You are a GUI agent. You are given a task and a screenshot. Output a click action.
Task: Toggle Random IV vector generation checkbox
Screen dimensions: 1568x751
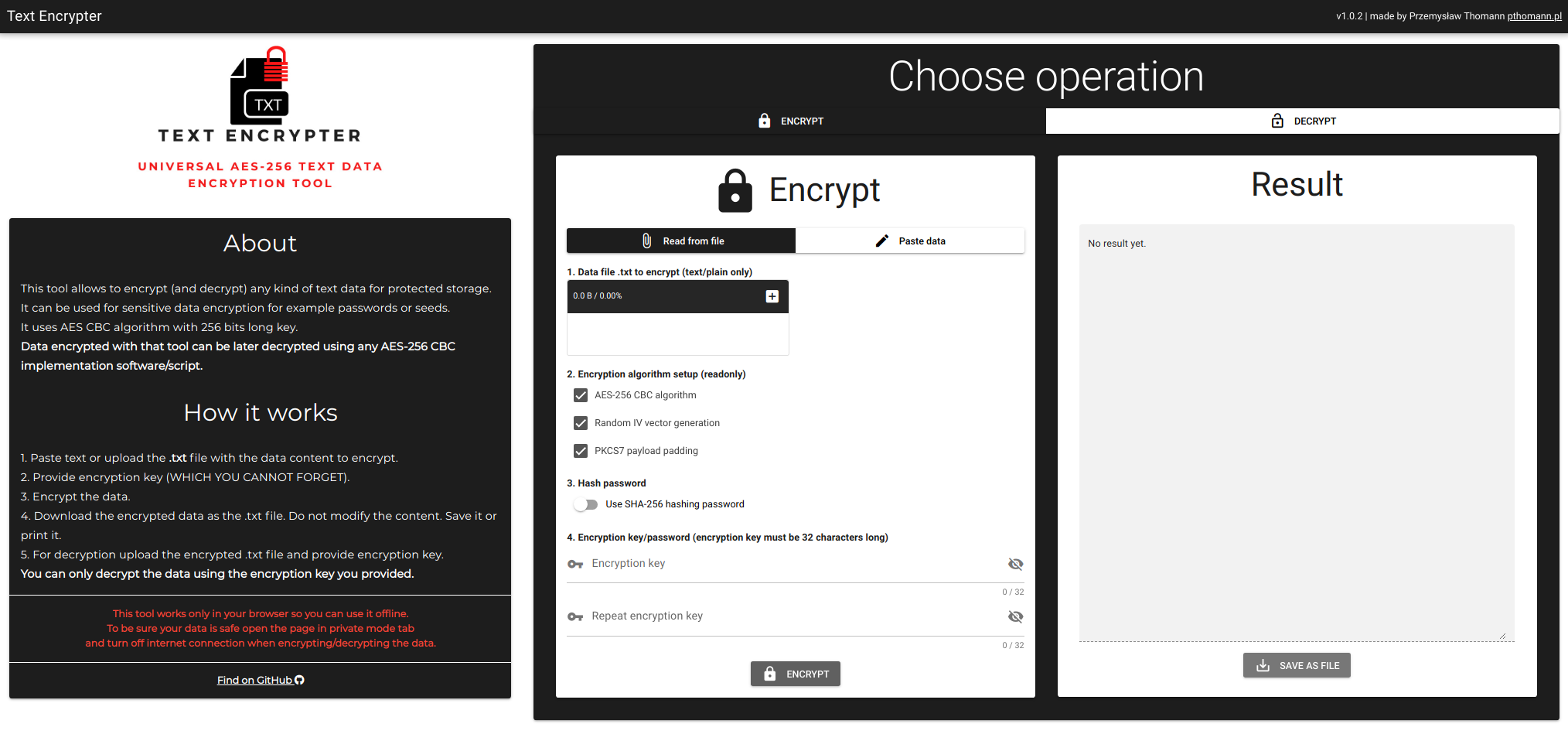pos(581,423)
